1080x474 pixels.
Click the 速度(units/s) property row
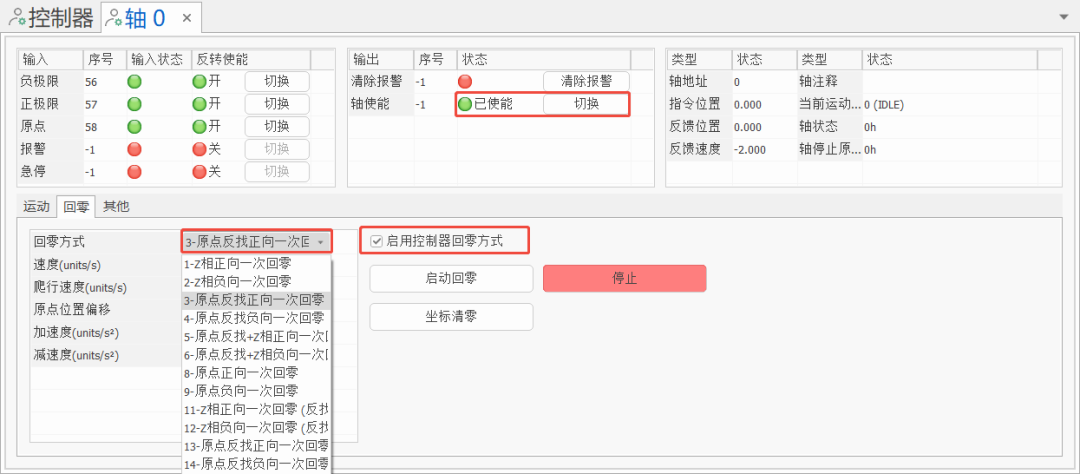(107, 265)
